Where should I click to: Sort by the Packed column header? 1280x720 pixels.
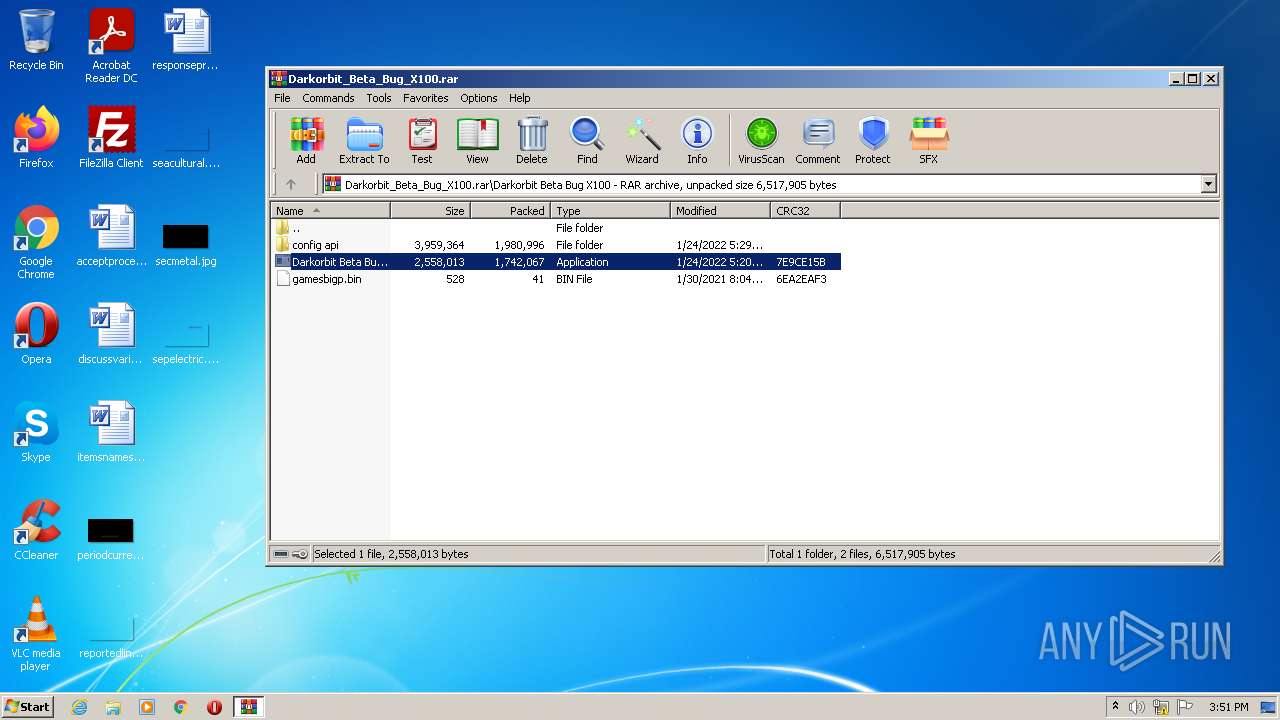point(510,210)
